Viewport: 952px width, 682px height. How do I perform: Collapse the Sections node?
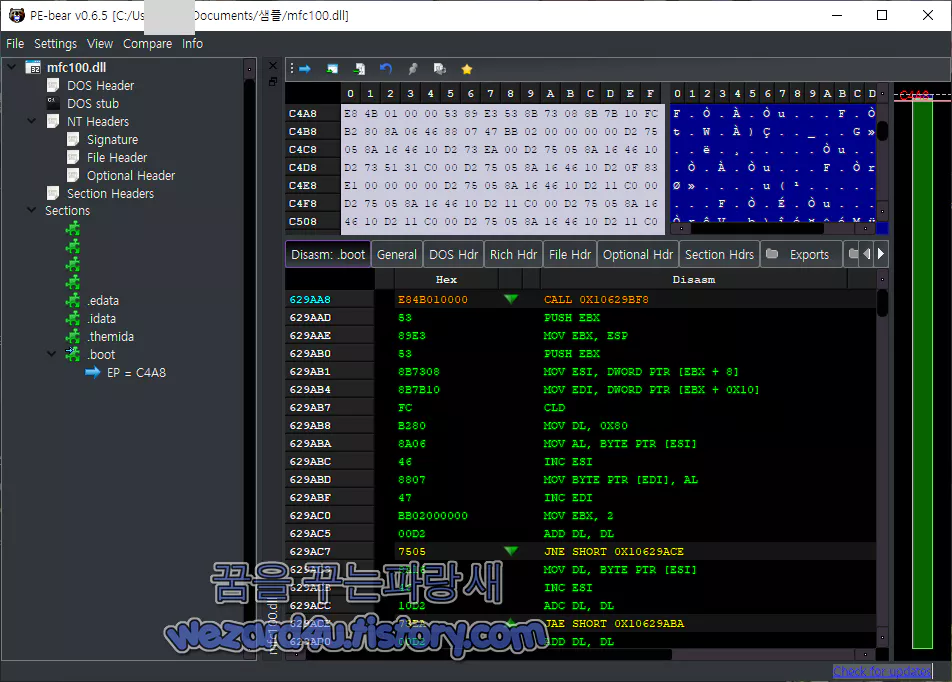point(32,210)
